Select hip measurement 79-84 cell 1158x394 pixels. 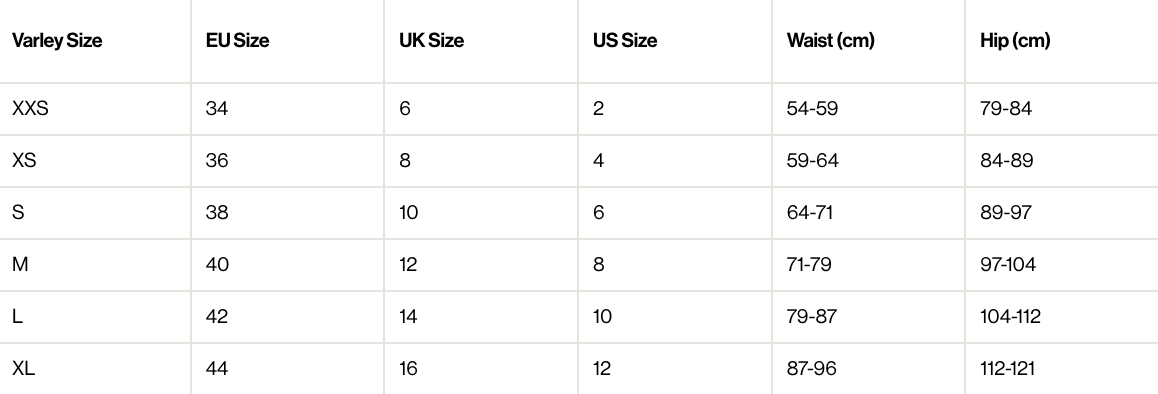click(1006, 109)
